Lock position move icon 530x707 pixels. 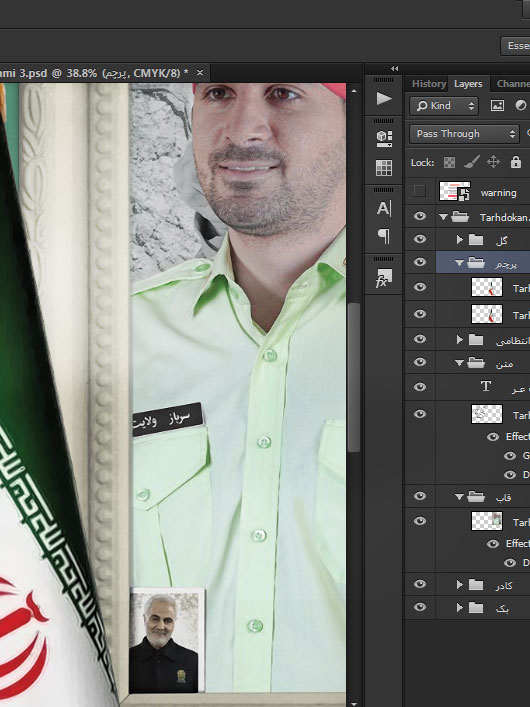(x=493, y=162)
